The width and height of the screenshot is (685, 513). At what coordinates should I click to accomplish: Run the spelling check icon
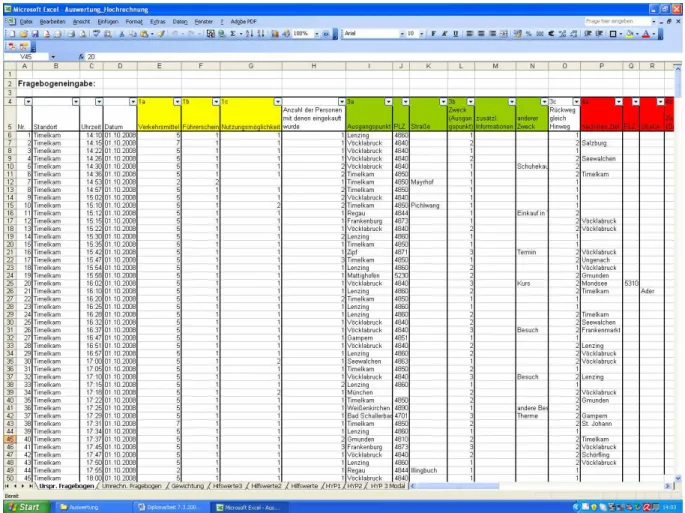pos(97,34)
